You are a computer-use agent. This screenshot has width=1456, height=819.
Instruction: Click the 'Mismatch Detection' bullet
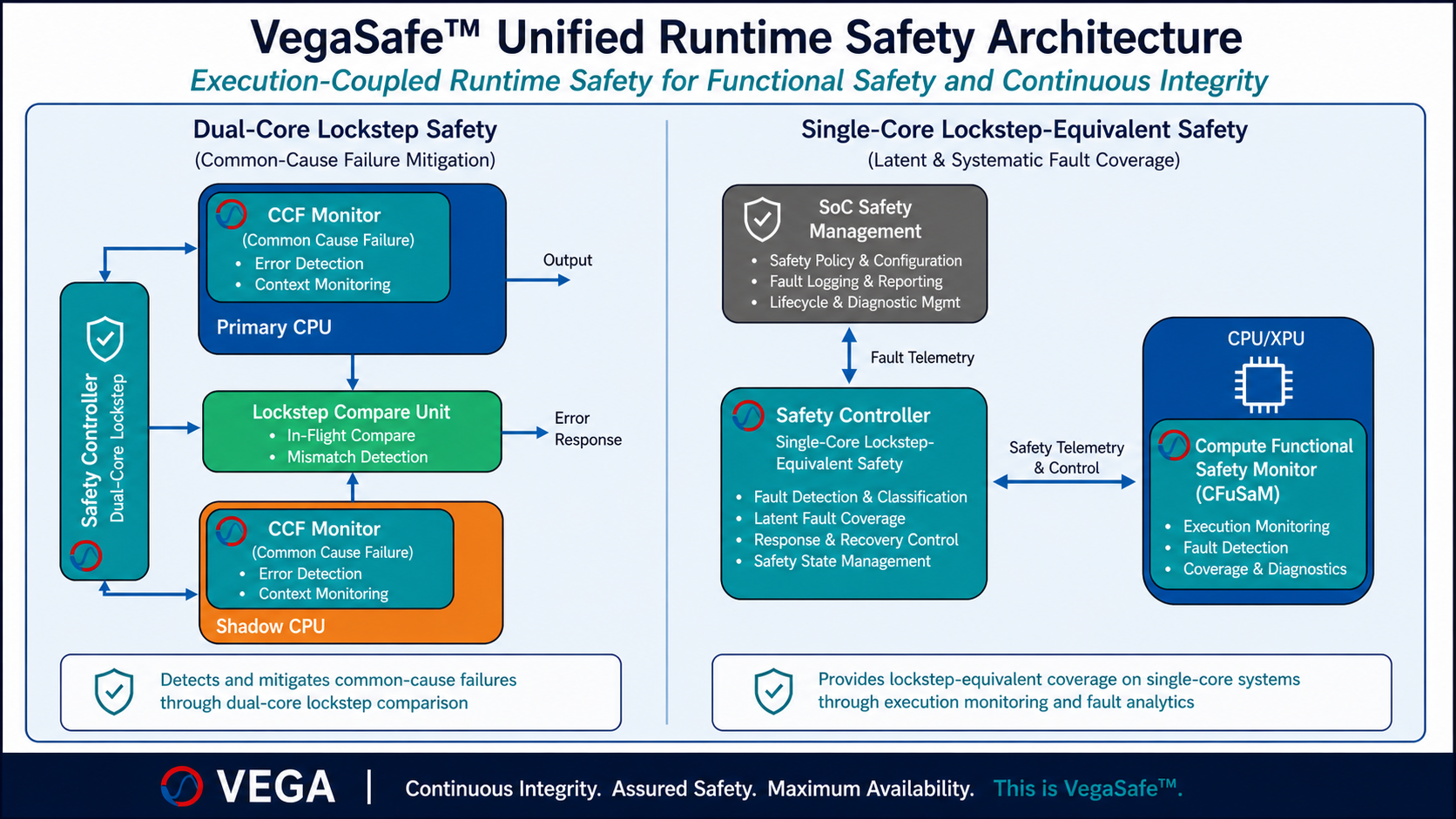point(357,457)
